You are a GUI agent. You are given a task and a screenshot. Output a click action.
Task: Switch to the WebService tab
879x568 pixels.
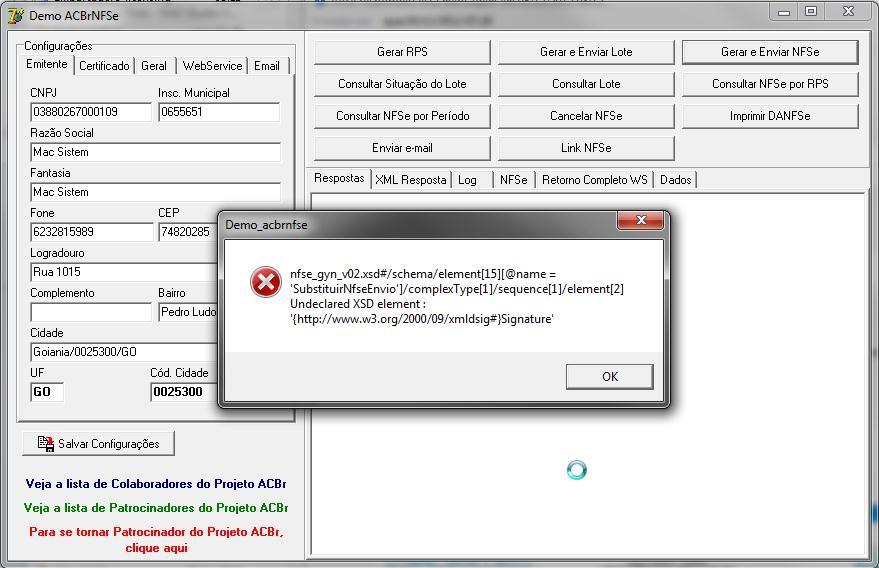[212, 66]
